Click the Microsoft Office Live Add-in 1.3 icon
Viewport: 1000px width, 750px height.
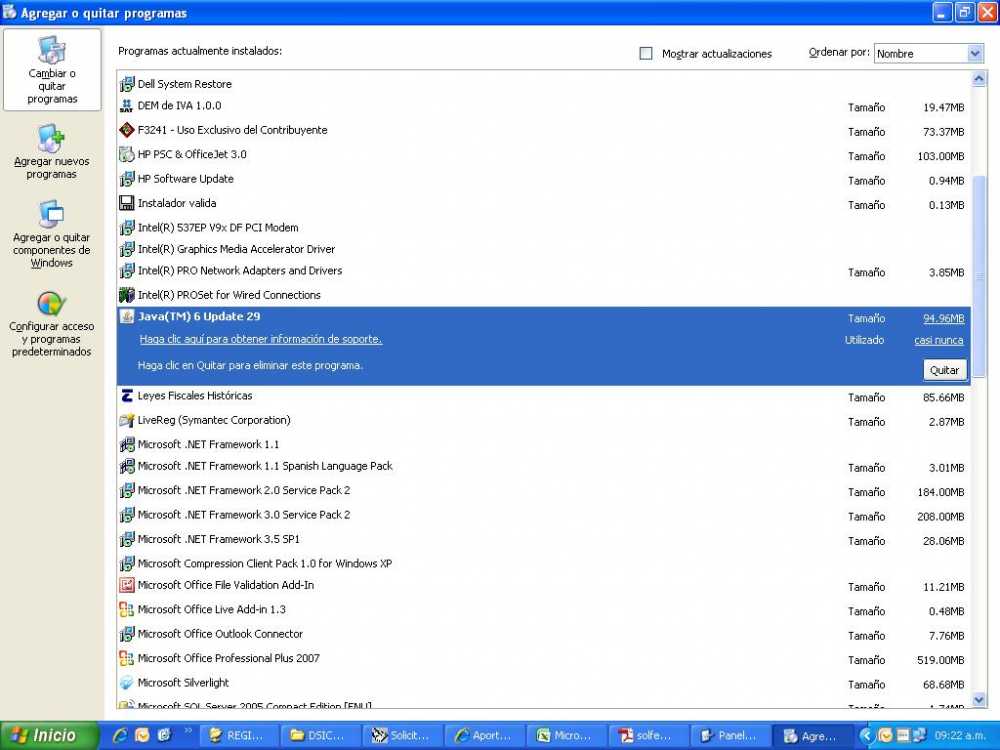click(x=127, y=610)
